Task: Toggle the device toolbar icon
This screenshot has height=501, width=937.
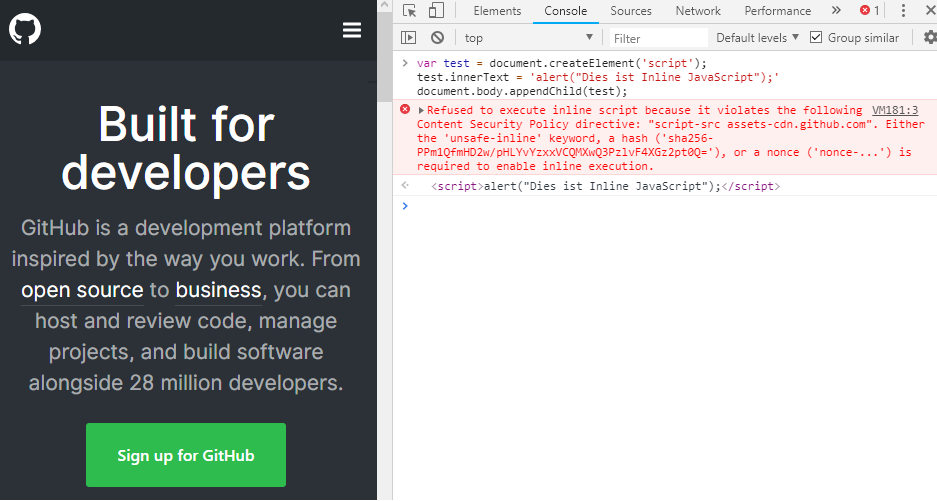Action: coord(436,11)
